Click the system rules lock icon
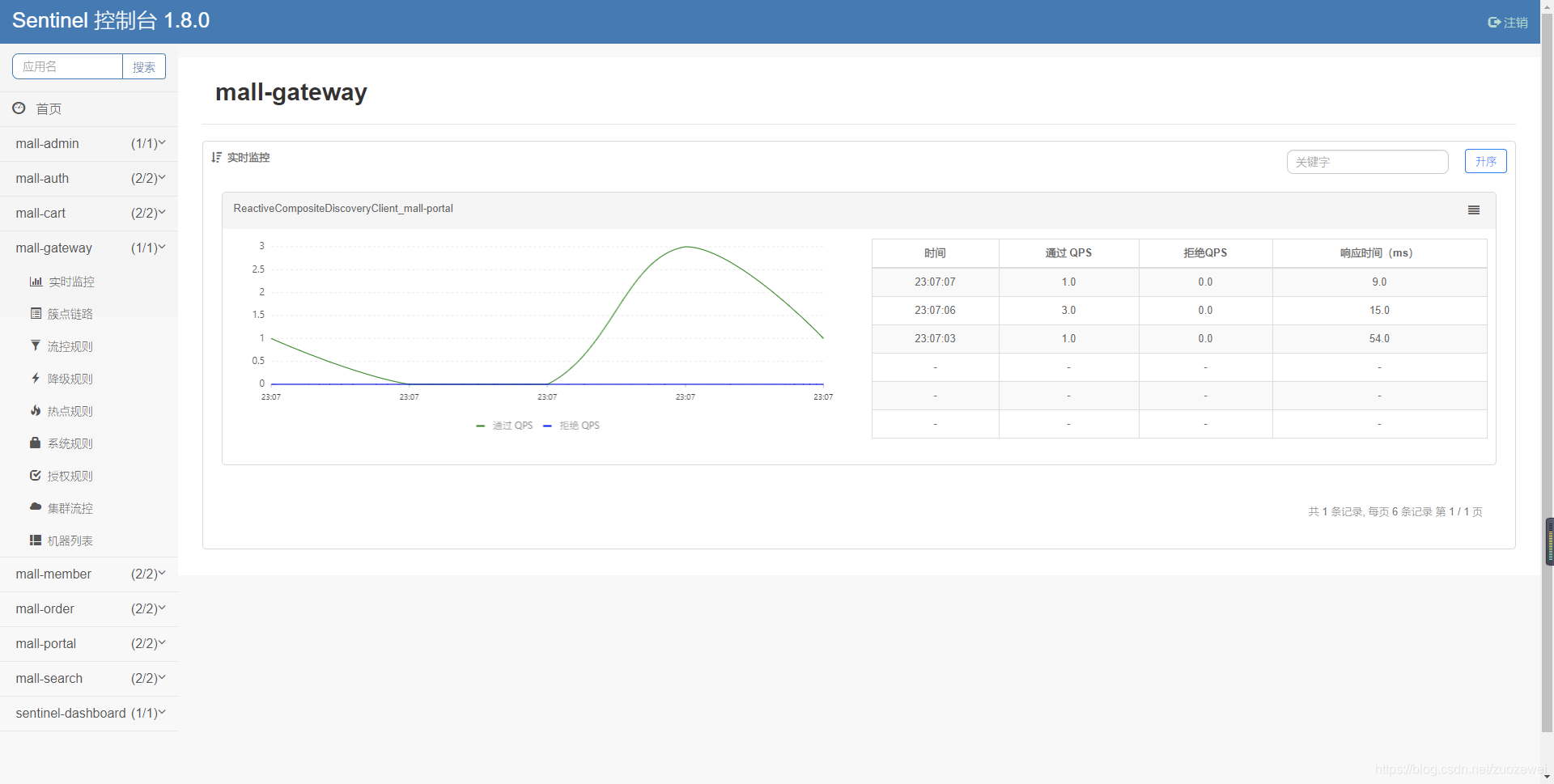 (x=36, y=443)
